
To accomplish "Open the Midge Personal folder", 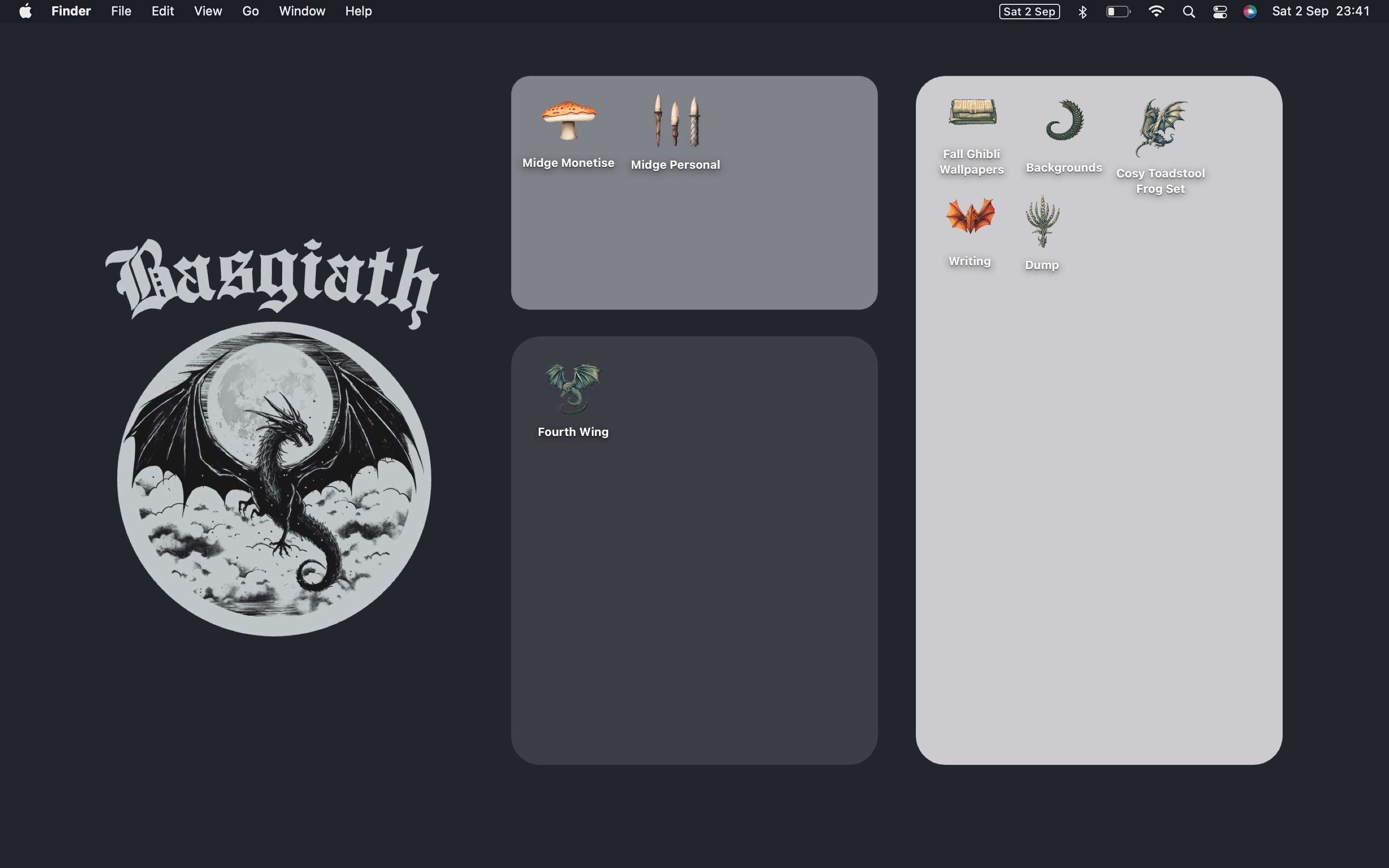I will (675, 122).
